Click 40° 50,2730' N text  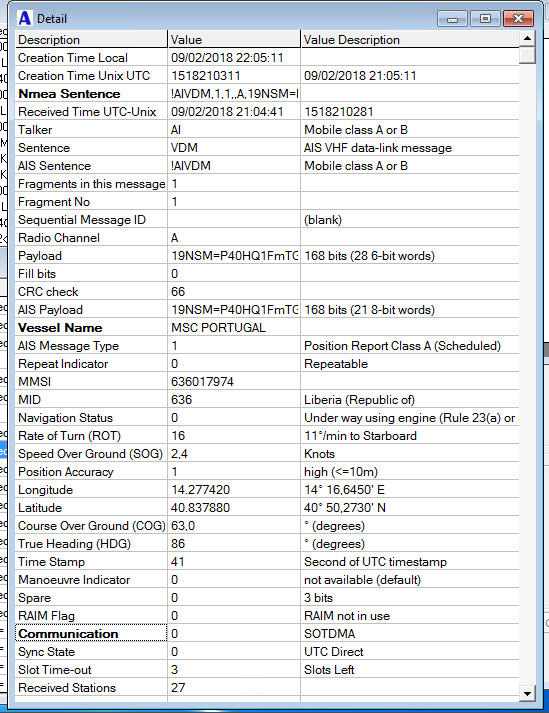pos(345,507)
